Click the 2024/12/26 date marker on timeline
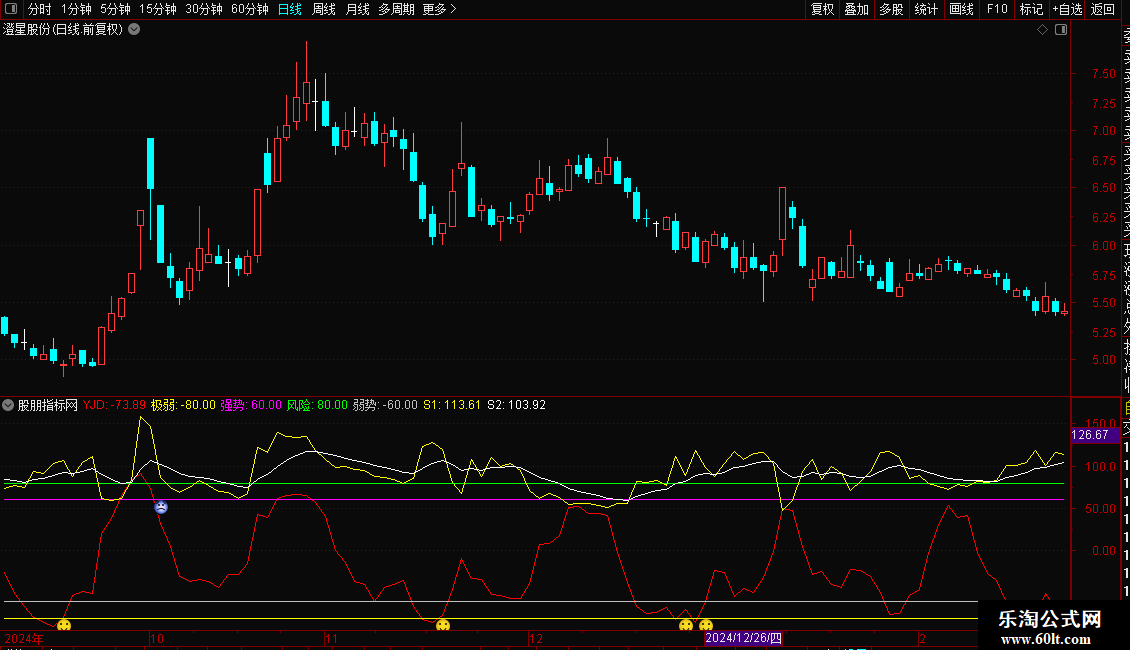 [745, 637]
